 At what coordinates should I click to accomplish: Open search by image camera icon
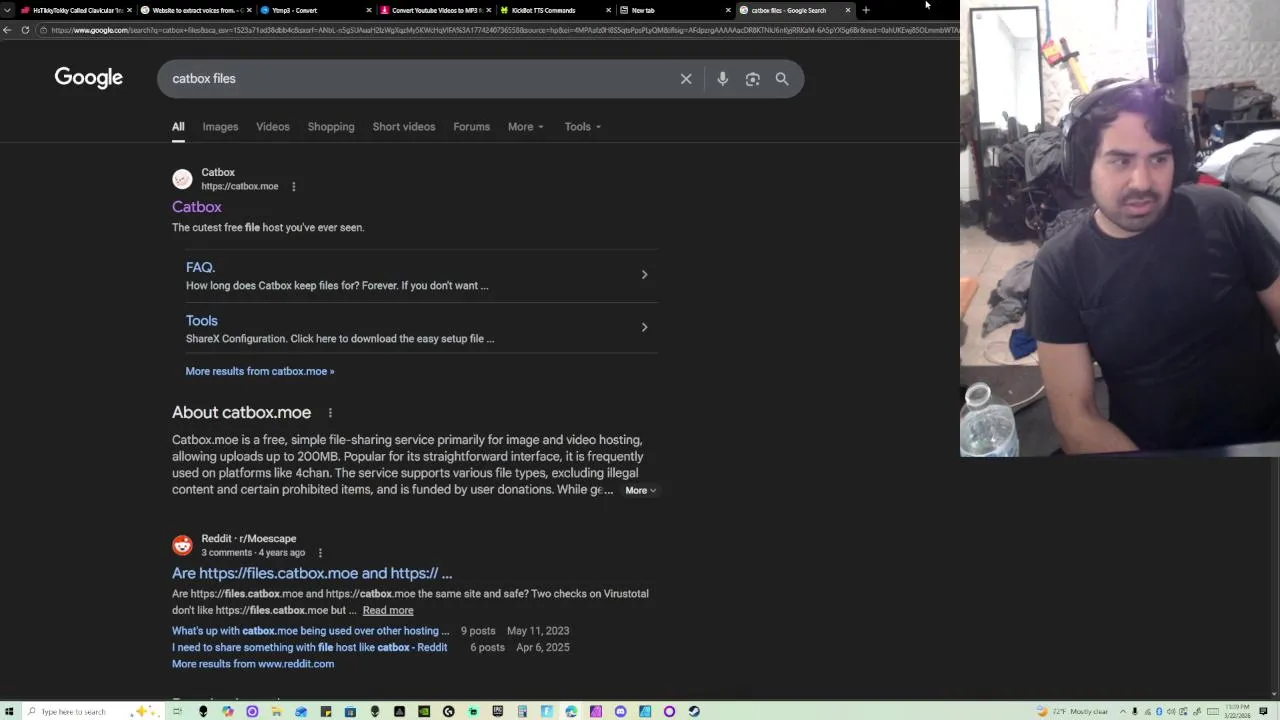pos(752,79)
